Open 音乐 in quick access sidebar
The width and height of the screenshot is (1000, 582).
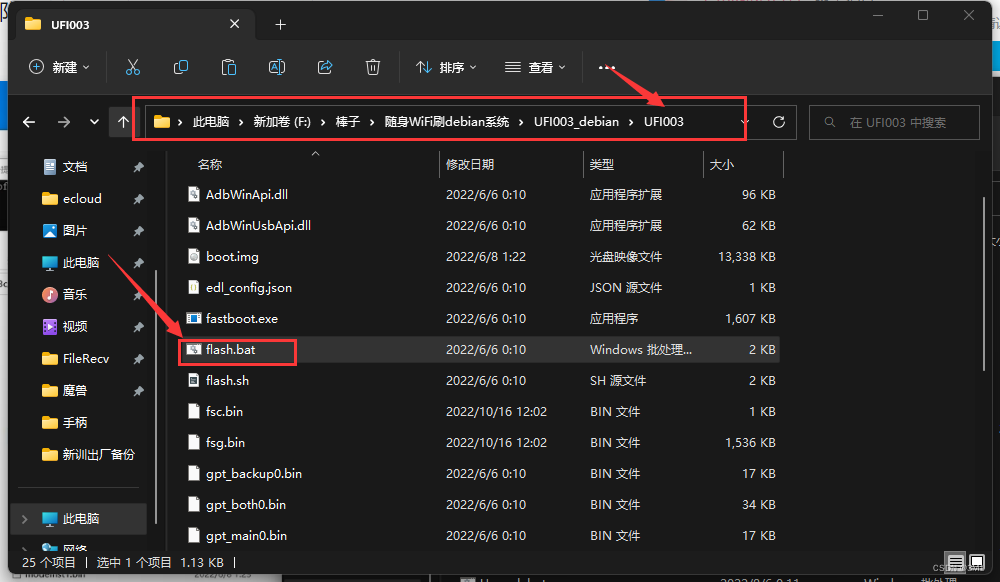(75, 295)
